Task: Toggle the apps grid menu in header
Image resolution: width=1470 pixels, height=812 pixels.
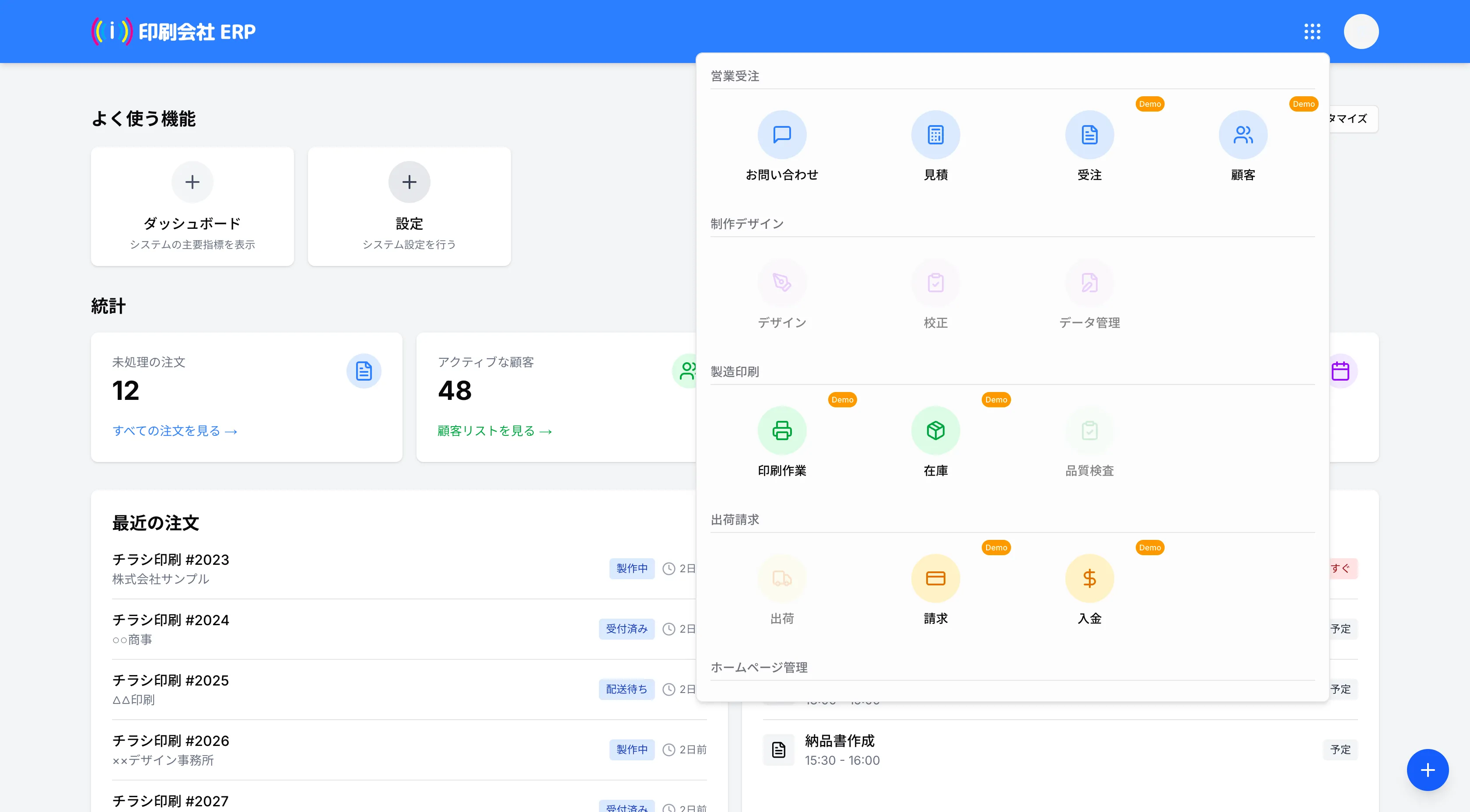Action: 1312,31
